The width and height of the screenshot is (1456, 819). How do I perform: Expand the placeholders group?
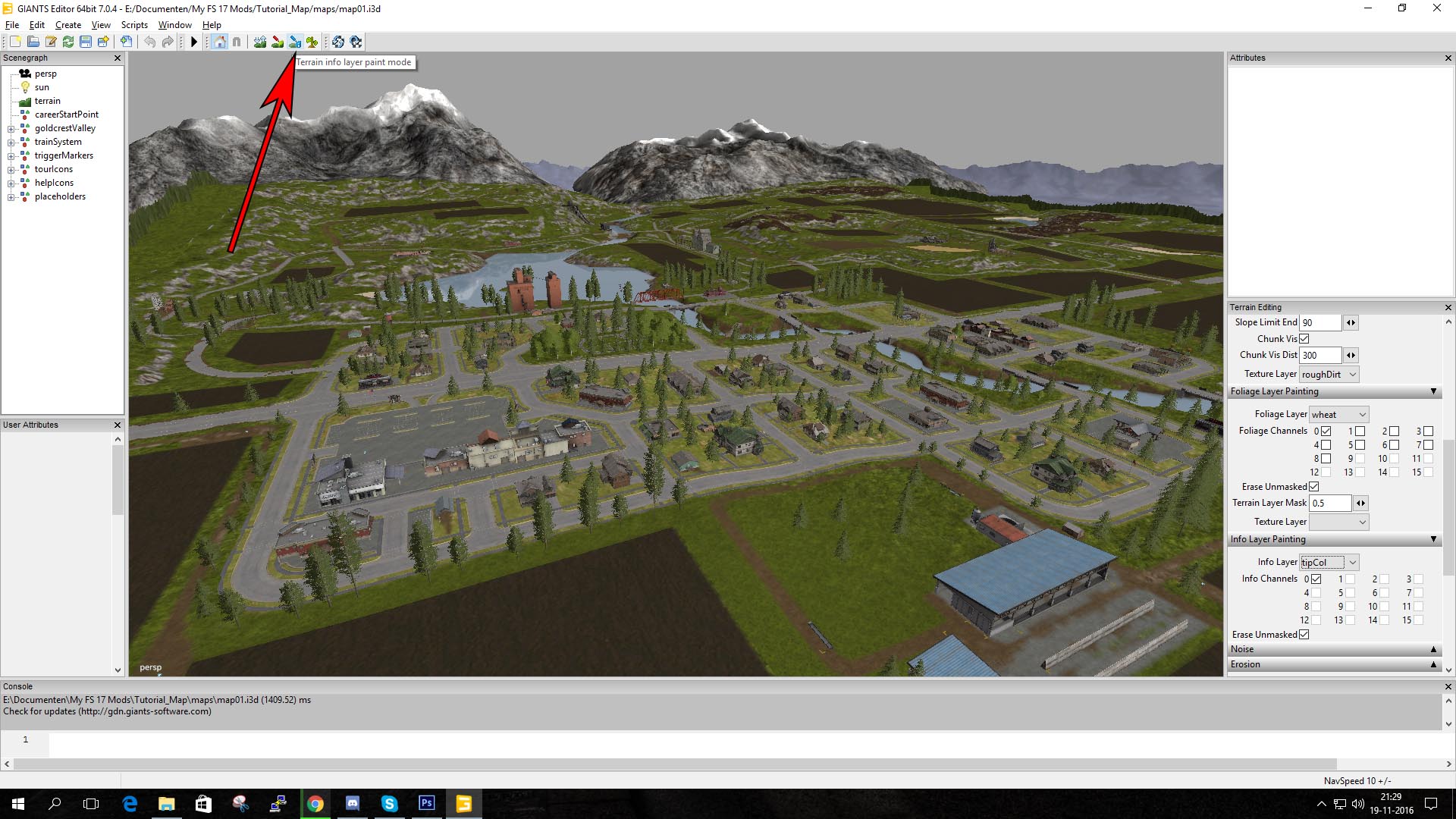[11, 197]
